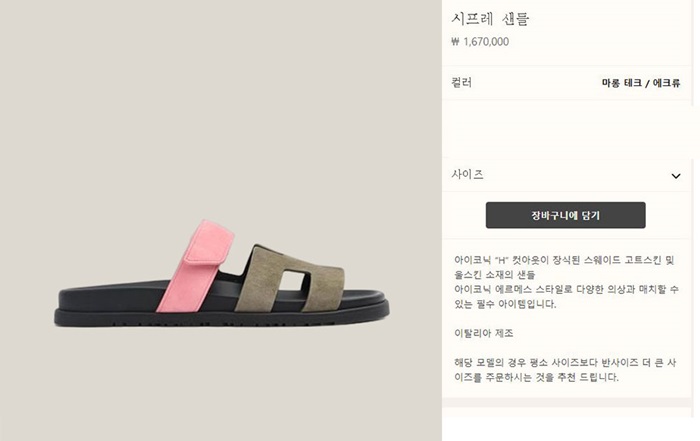Expand the 사이즈 chevron arrow

[x=676, y=176]
